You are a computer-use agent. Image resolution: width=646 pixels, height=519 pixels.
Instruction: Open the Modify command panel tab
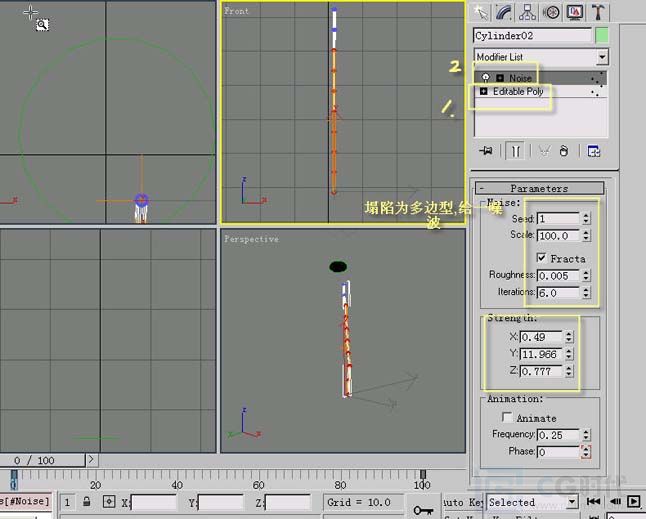(504, 12)
